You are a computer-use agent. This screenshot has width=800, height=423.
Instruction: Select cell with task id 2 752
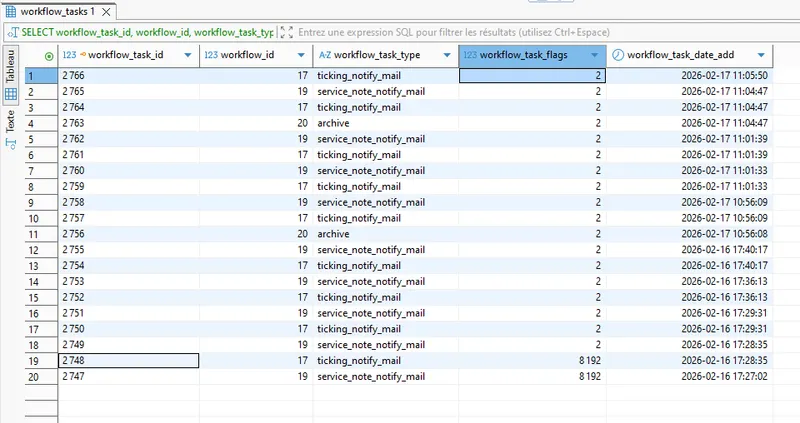pyautogui.click(x=129, y=297)
